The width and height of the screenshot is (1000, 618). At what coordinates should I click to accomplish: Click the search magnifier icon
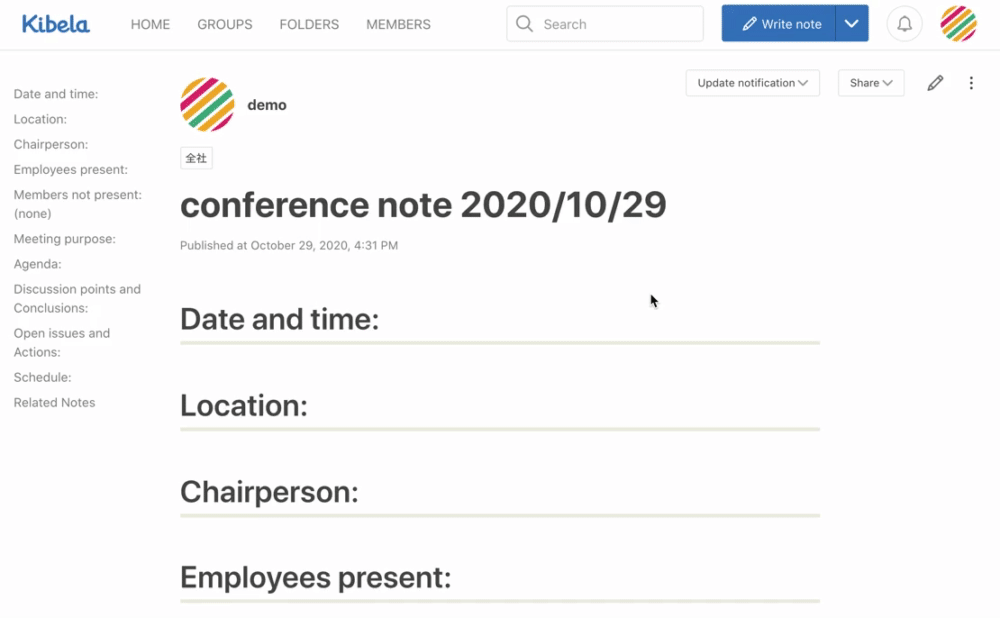coord(525,24)
